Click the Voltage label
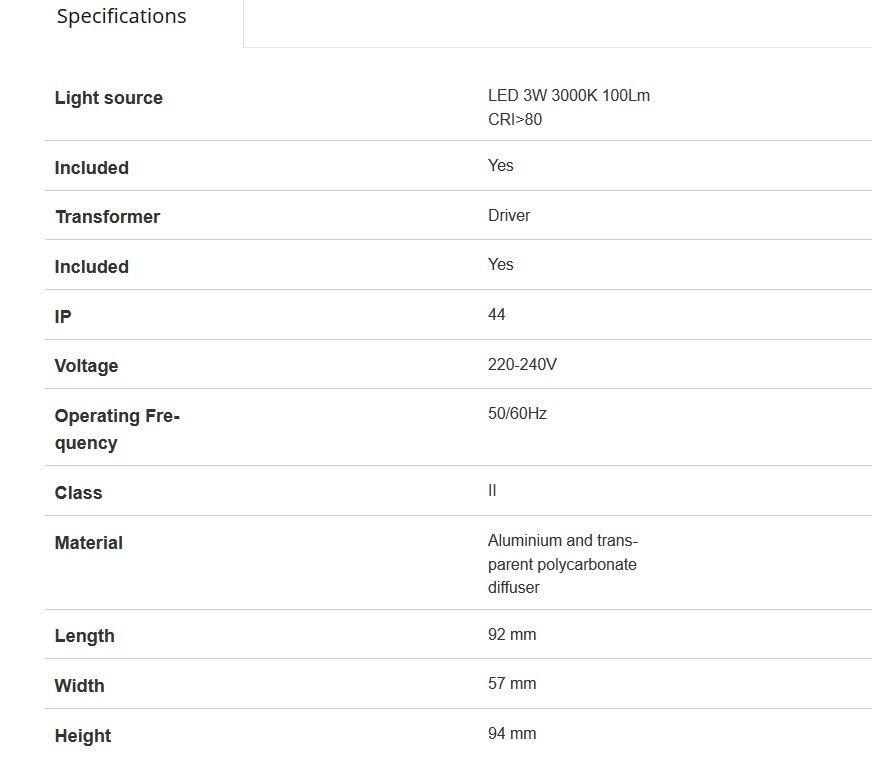The height and width of the screenshot is (758, 872). click(x=86, y=366)
